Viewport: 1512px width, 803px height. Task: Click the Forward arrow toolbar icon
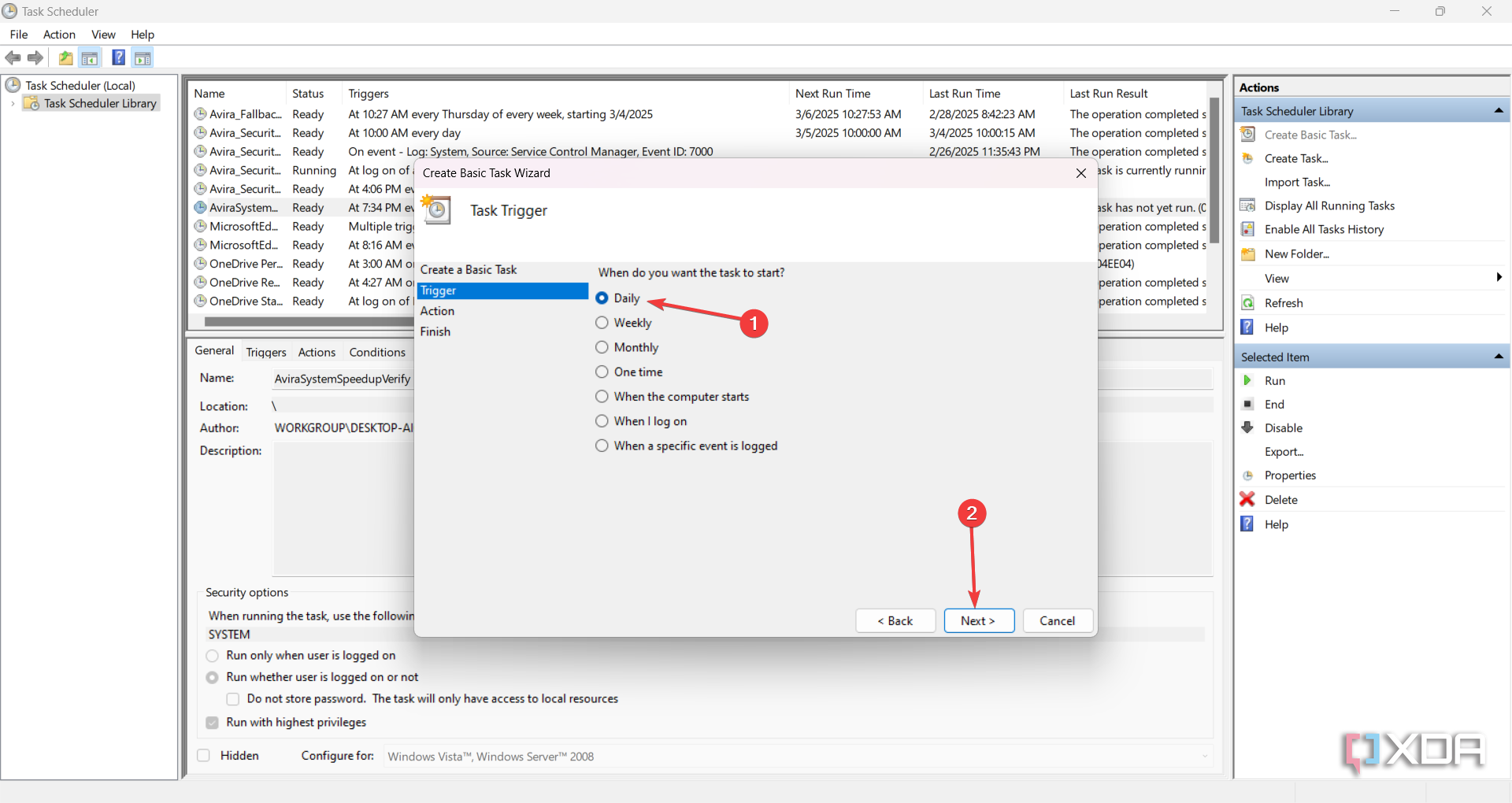click(x=35, y=57)
